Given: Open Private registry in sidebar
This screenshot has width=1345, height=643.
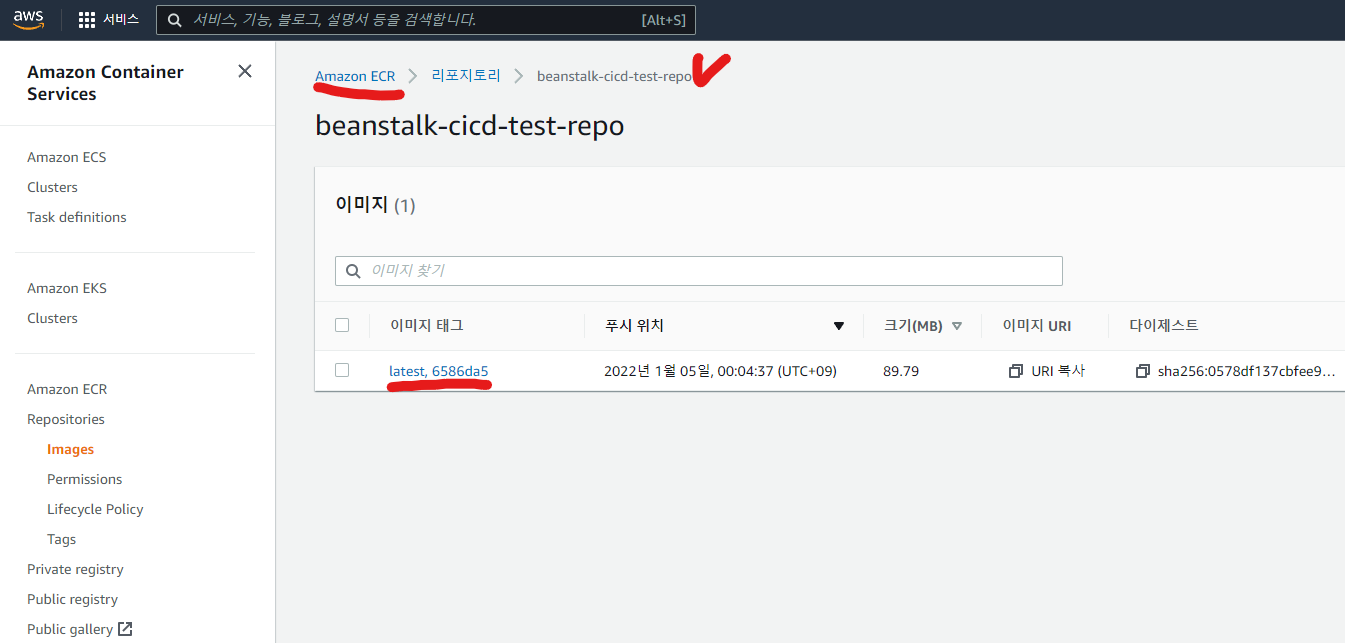Looking at the screenshot, I should 75,569.
